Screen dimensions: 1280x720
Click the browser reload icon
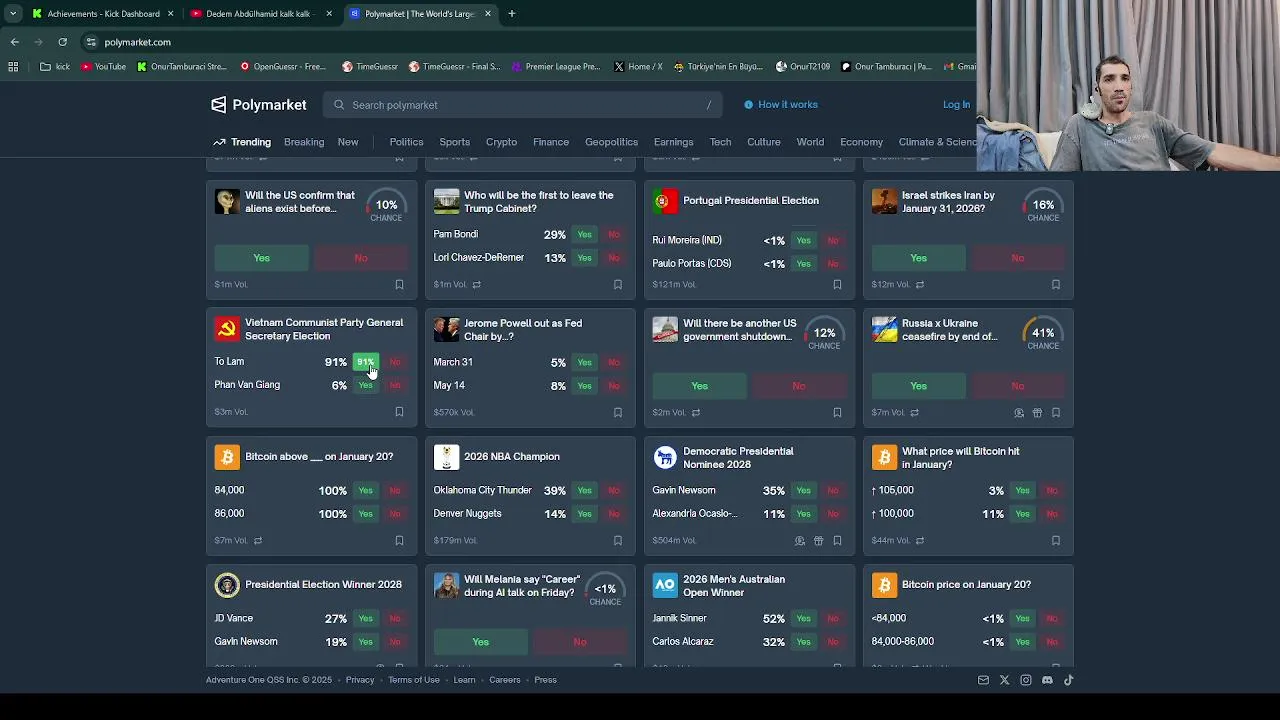point(62,42)
